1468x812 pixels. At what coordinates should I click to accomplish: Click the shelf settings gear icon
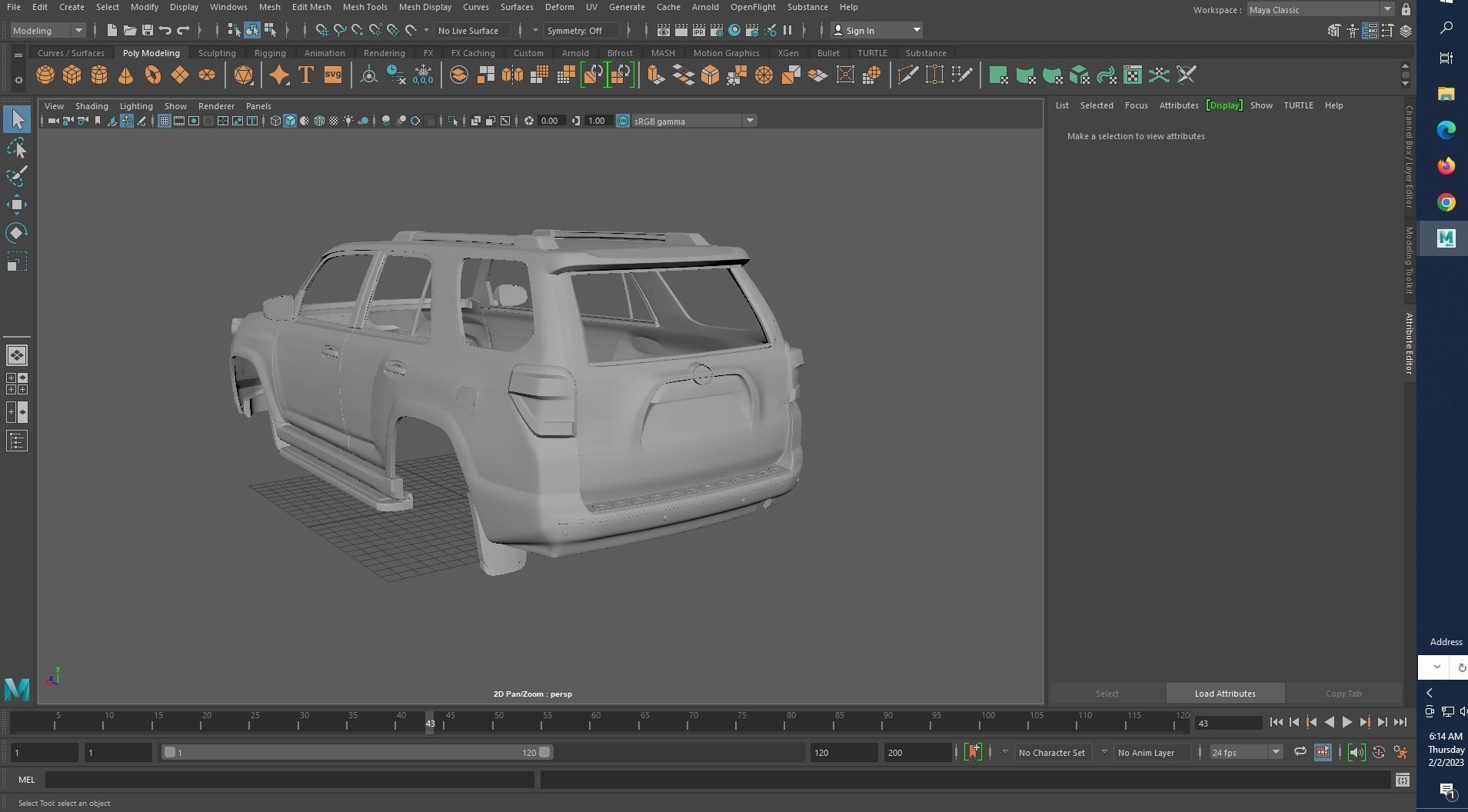(18, 80)
